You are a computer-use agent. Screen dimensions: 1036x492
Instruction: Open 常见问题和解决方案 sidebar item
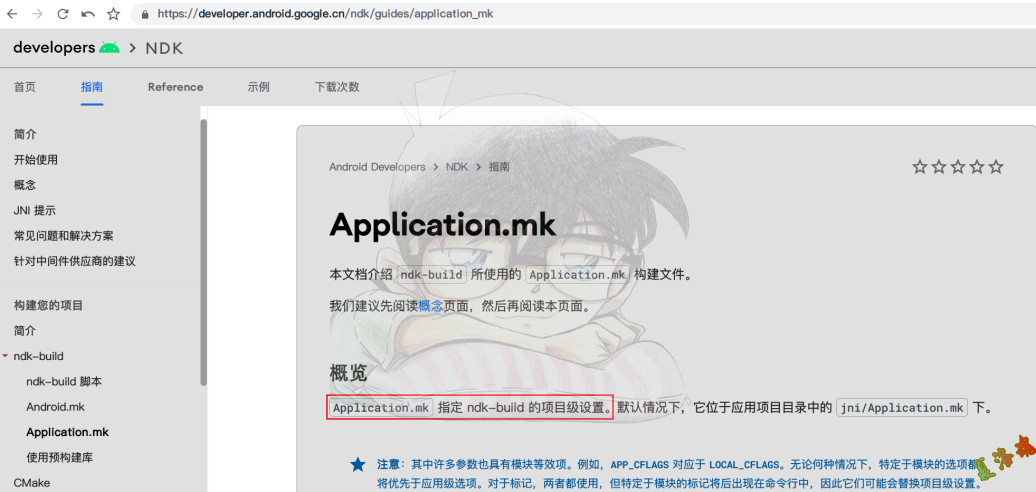tap(63, 236)
